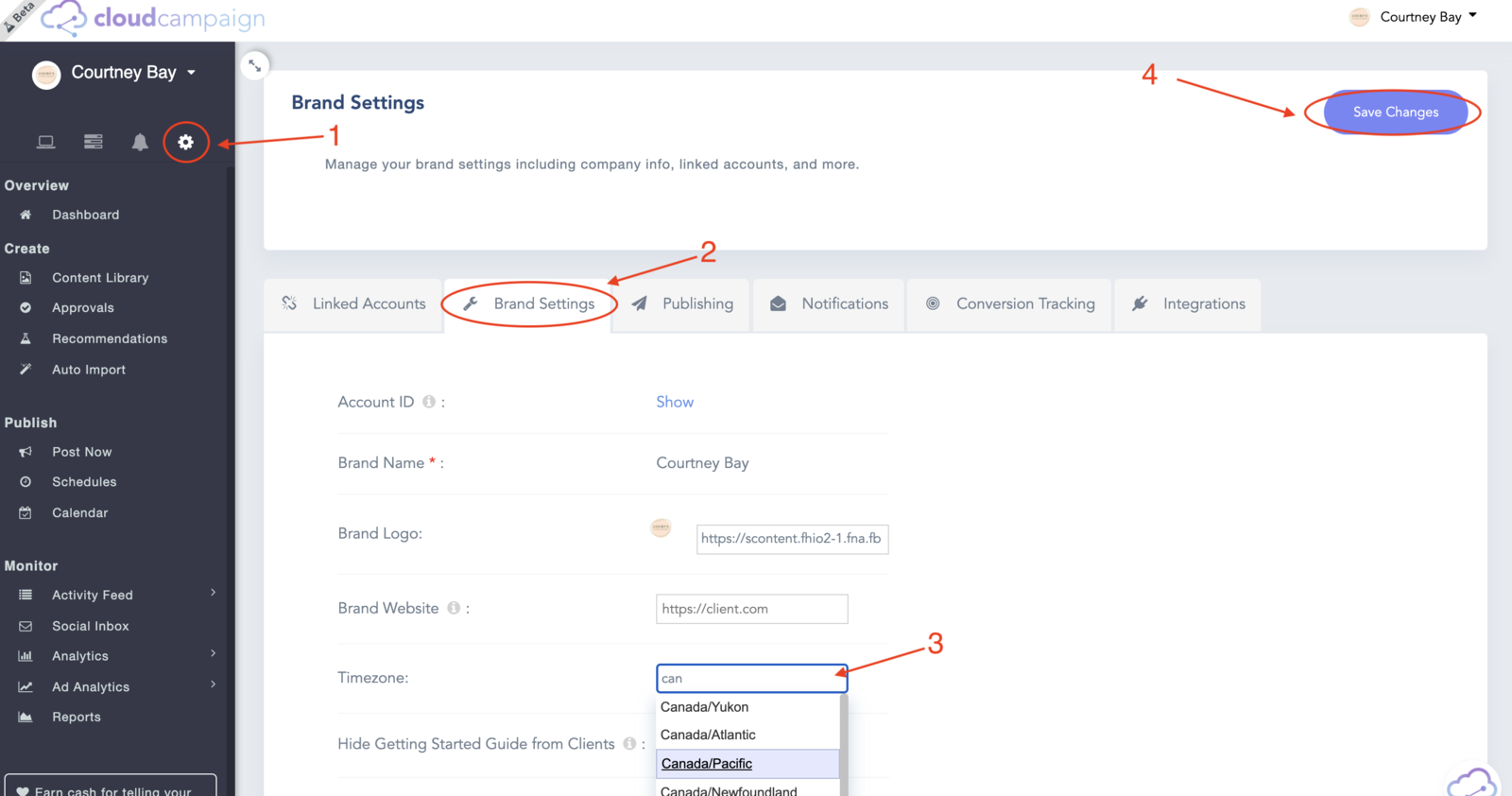Open the notifications bell icon
This screenshot has height=796, width=1512.
[140, 142]
